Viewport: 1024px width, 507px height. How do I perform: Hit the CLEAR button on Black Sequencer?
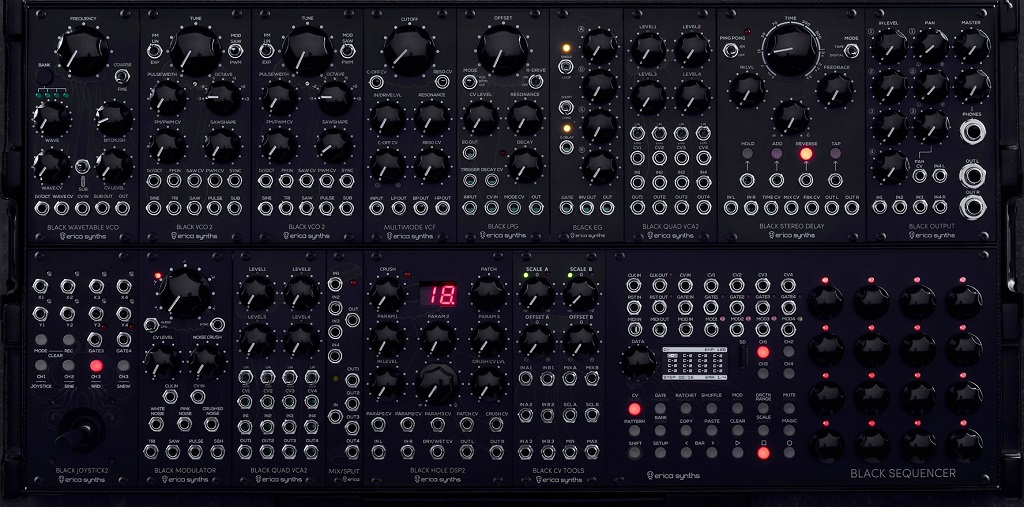point(737,431)
